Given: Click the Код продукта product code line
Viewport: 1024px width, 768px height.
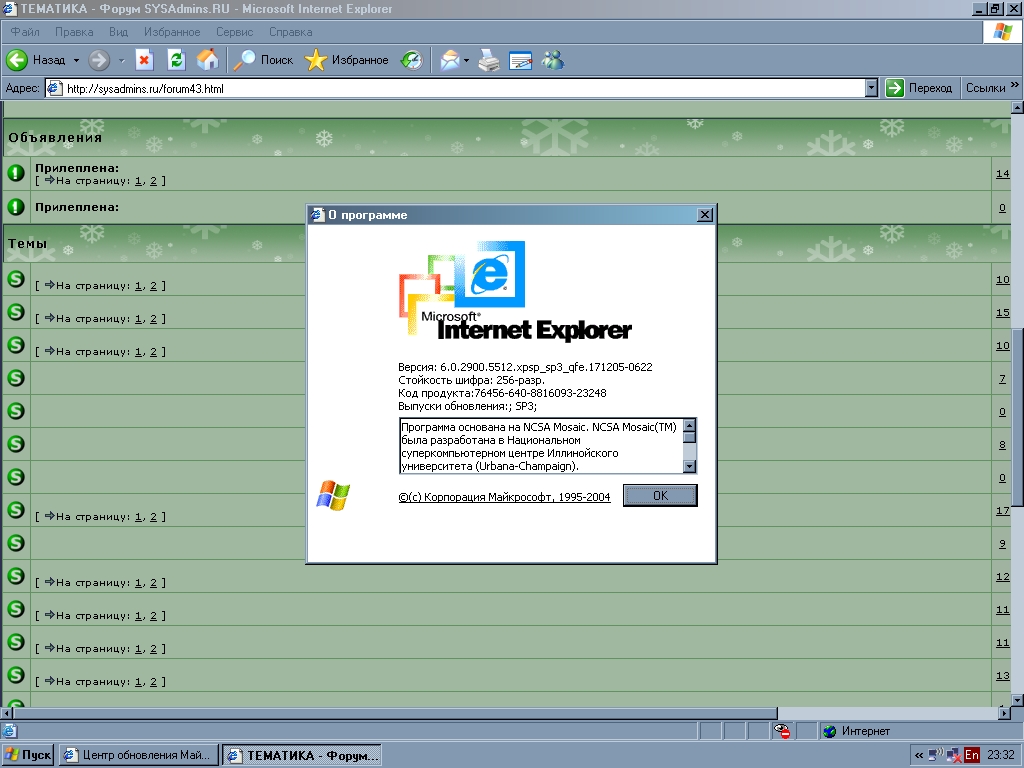Looking at the screenshot, I should coord(502,393).
